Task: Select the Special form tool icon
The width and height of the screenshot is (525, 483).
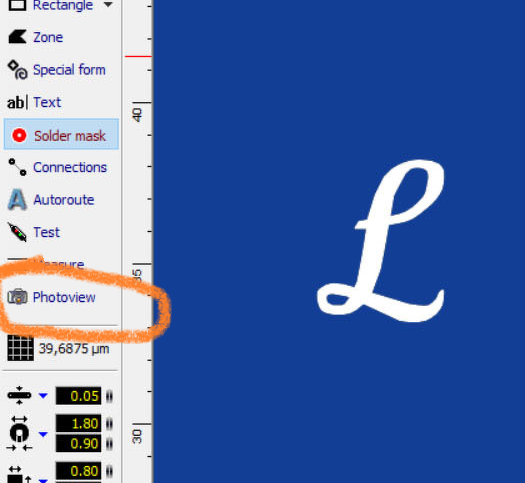Action: click(x=17, y=70)
